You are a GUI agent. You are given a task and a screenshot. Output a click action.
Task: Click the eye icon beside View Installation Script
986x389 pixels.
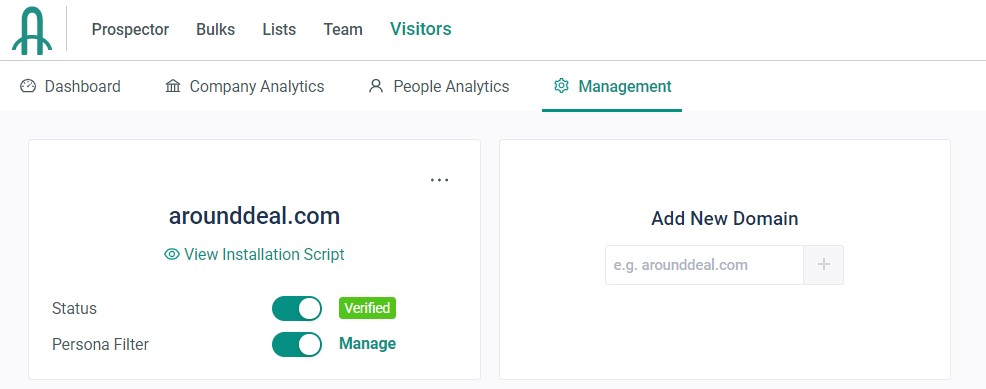(172, 255)
